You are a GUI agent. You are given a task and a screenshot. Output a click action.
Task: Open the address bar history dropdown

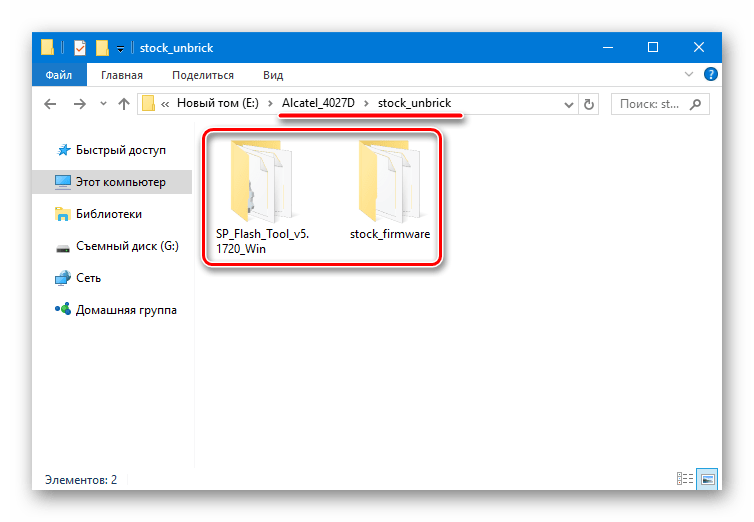tap(568, 104)
